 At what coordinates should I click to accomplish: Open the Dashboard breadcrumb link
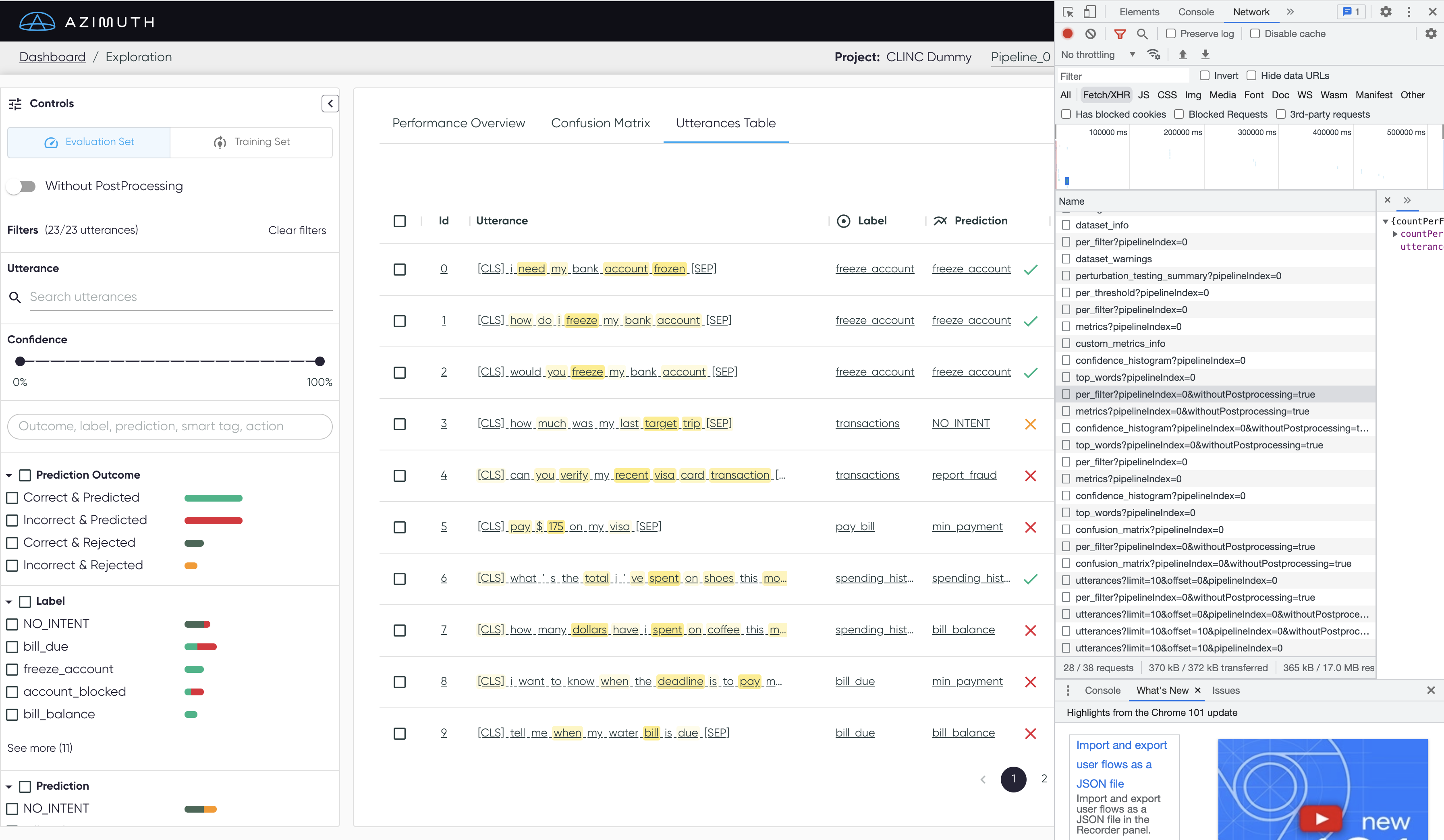coord(52,57)
